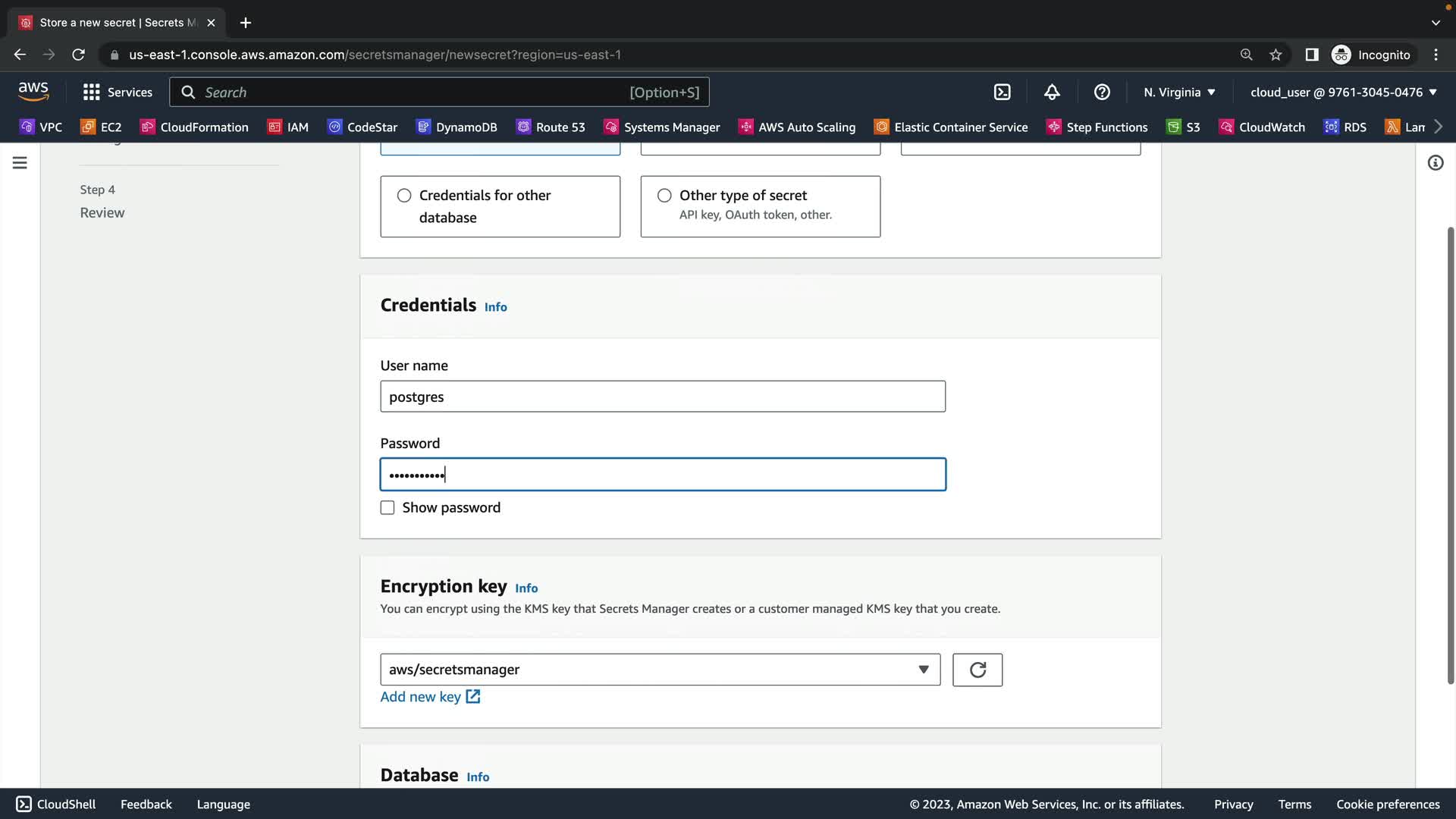Image resolution: width=1456 pixels, height=819 pixels.
Task: Click the AWS logo home icon
Action: pyautogui.click(x=33, y=91)
